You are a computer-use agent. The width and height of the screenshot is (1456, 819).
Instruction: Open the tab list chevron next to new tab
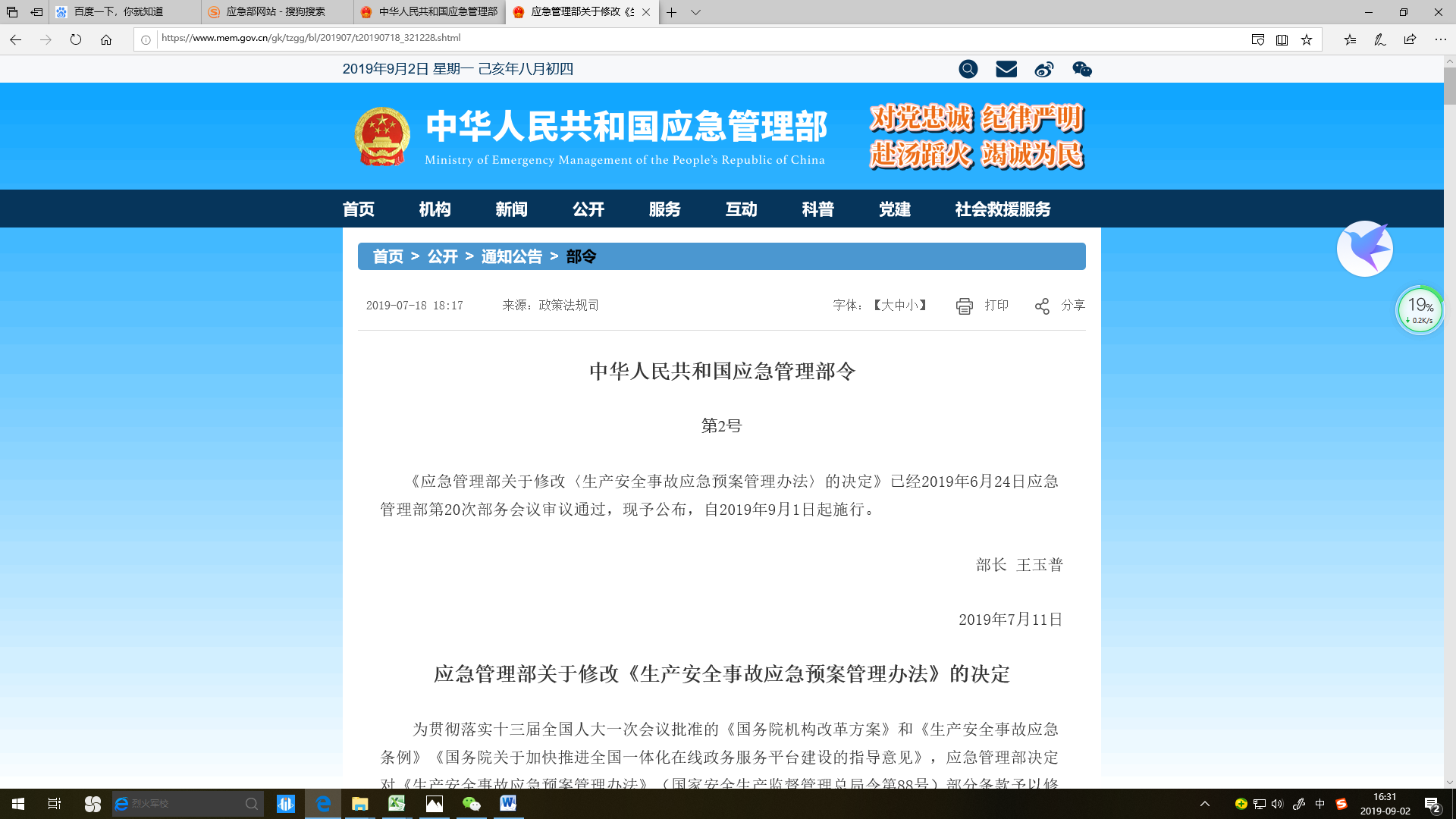[x=695, y=13]
